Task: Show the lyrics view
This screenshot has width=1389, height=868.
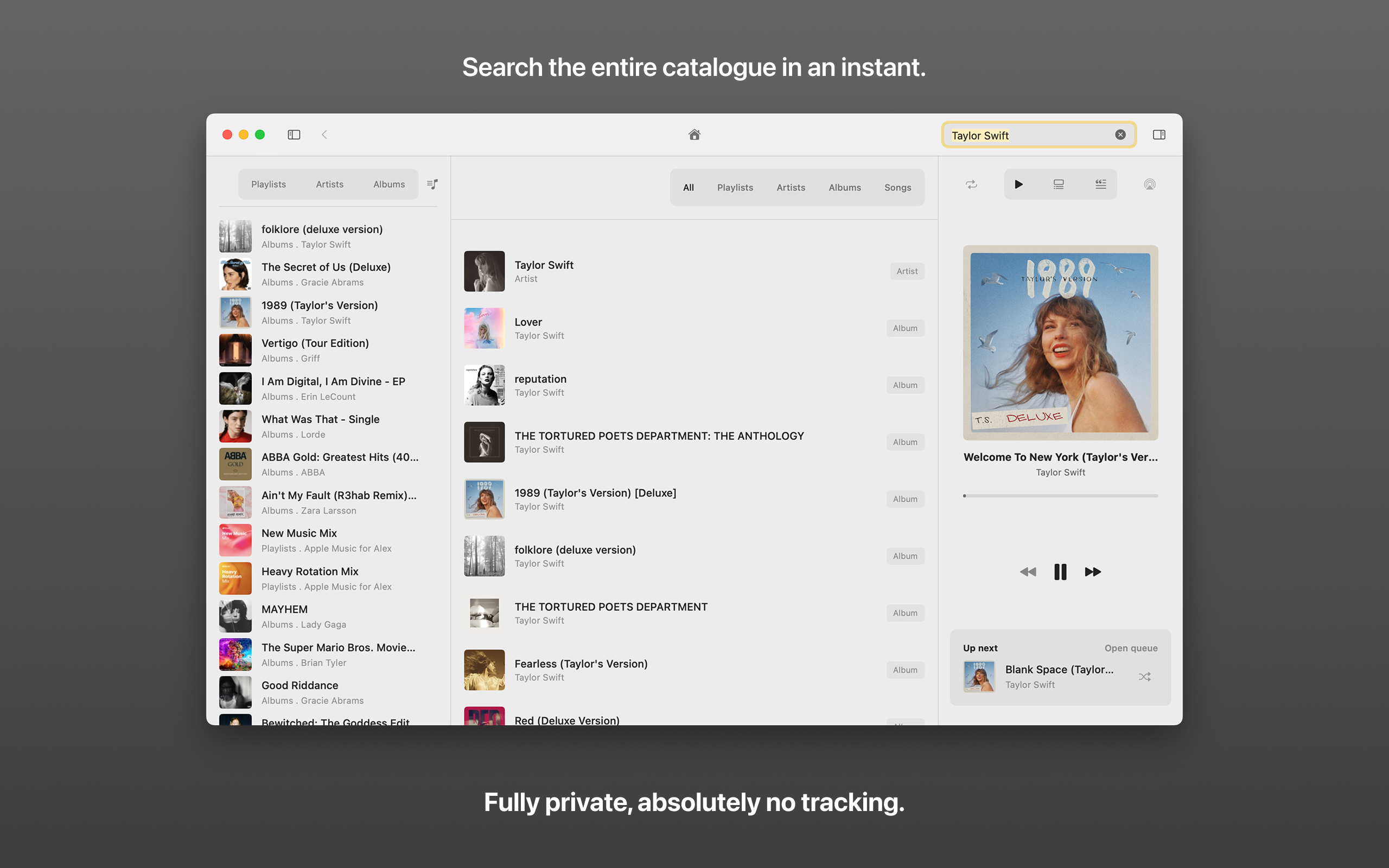Action: [x=1100, y=184]
